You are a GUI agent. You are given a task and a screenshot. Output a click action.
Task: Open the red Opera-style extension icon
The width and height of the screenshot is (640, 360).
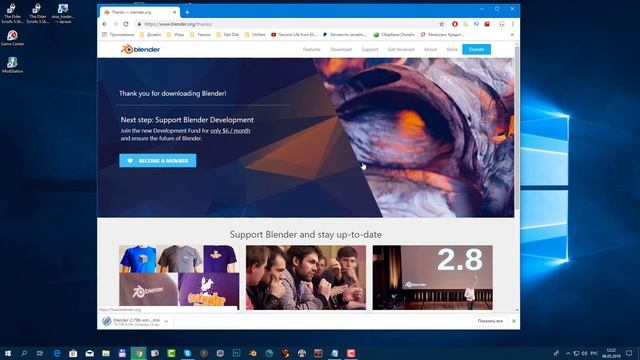(x=455, y=24)
